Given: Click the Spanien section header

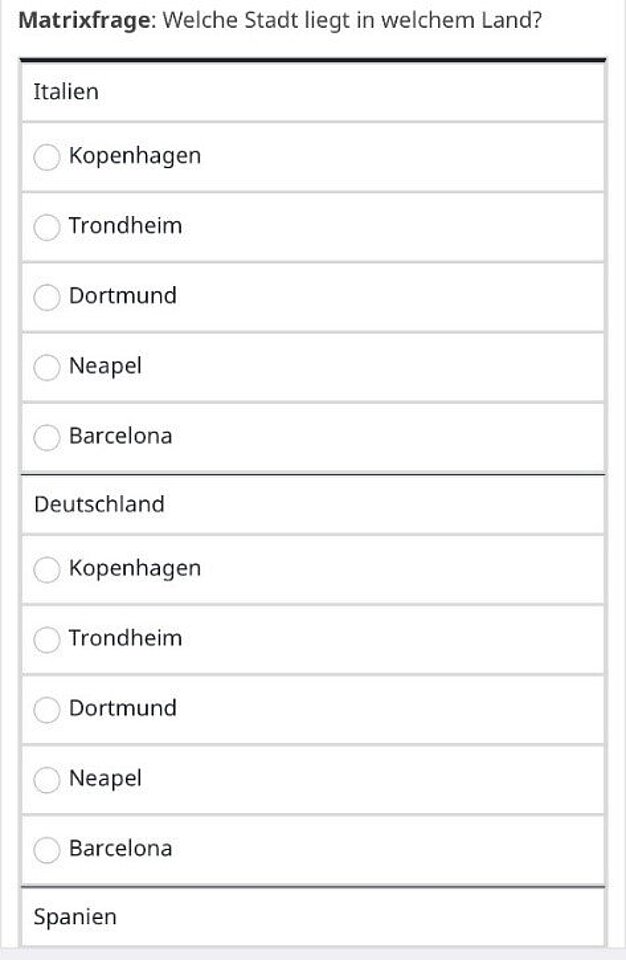Looking at the screenshot, I should [75, 916].
